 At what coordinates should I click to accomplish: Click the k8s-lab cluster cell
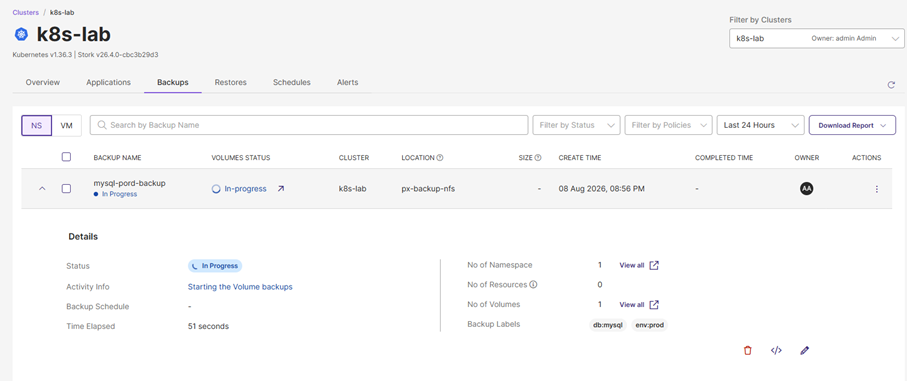353,188
